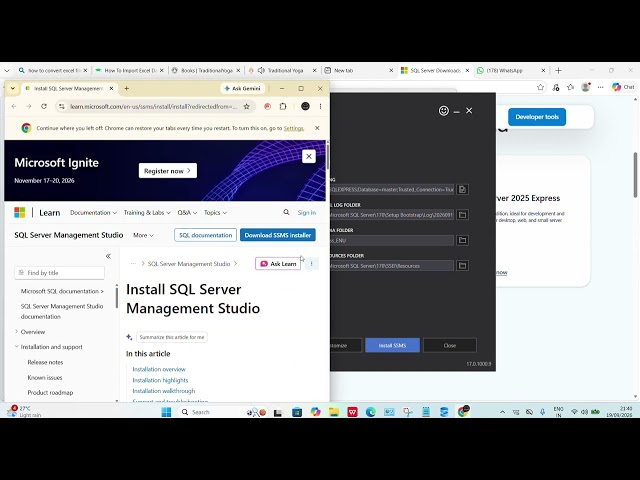Screen dimensions: 640x480
Task: Open the Learn site search icon
Action: [x=286, y=212]
